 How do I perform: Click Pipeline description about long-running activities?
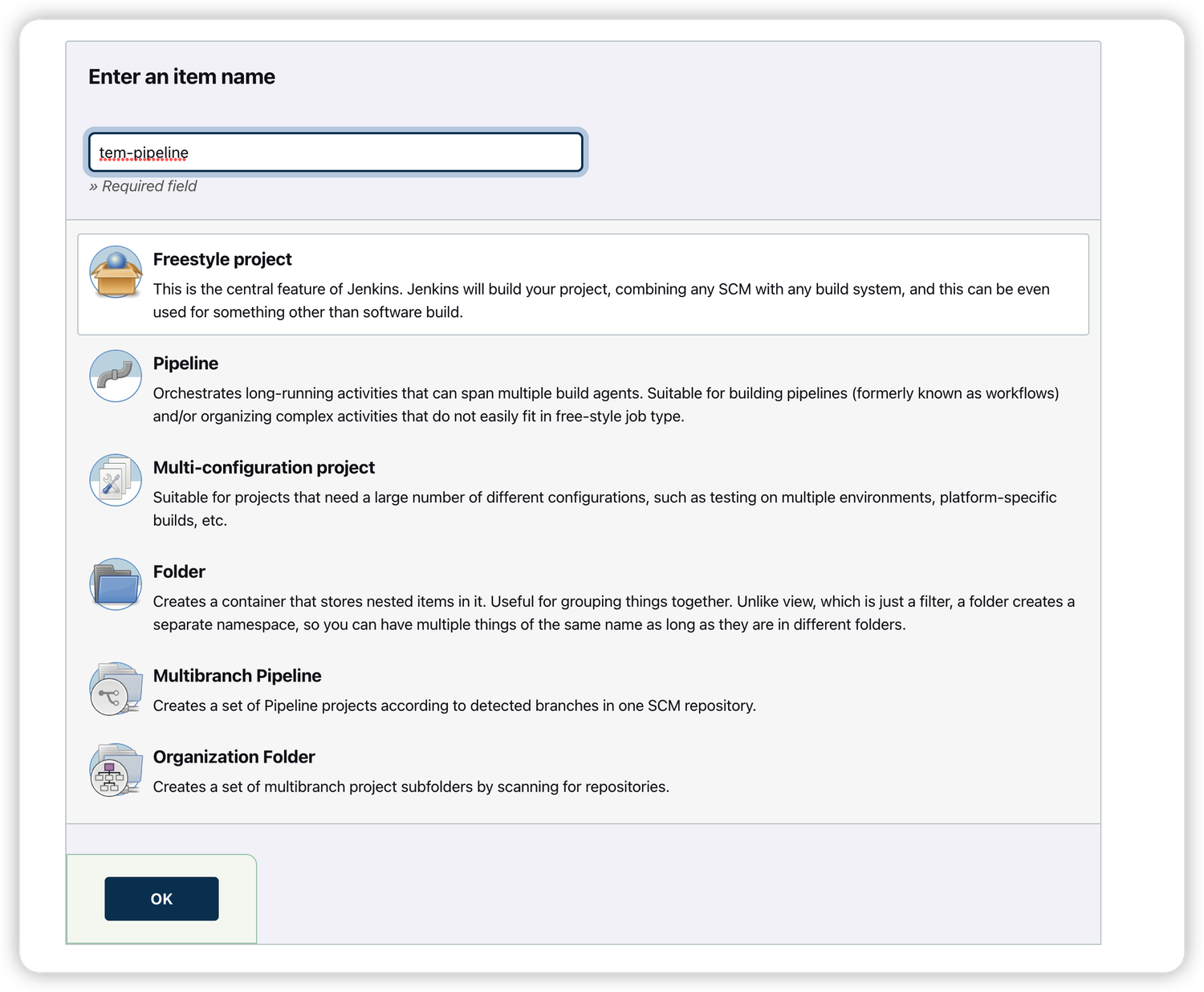coord(606,405)
